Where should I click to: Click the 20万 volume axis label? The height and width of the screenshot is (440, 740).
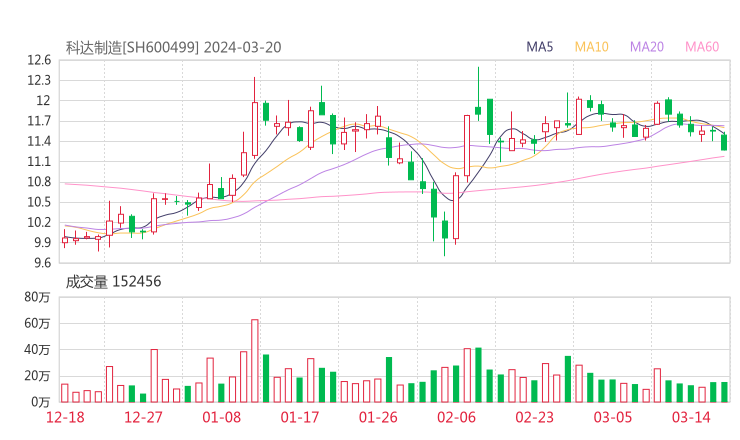pyautogui.click(x=37, y=376)
